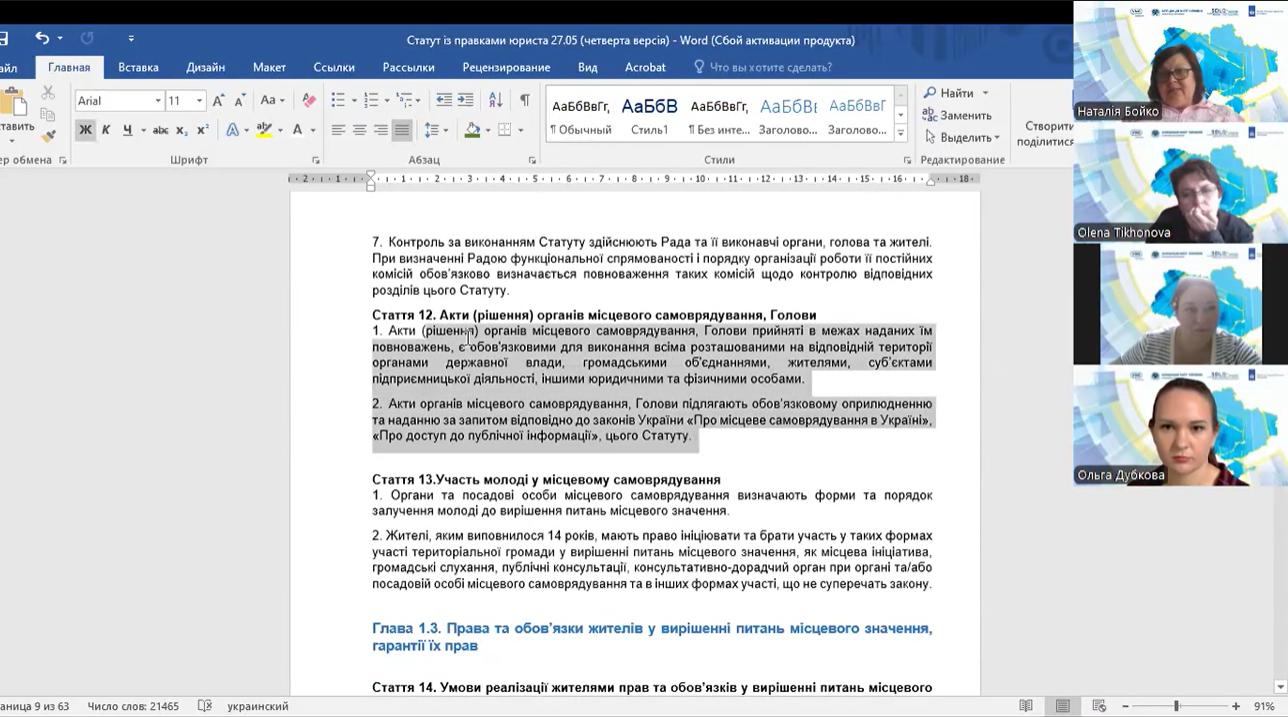
Task: Click the Undo arrow in the title bar
Action: click(x=42, y=38)
